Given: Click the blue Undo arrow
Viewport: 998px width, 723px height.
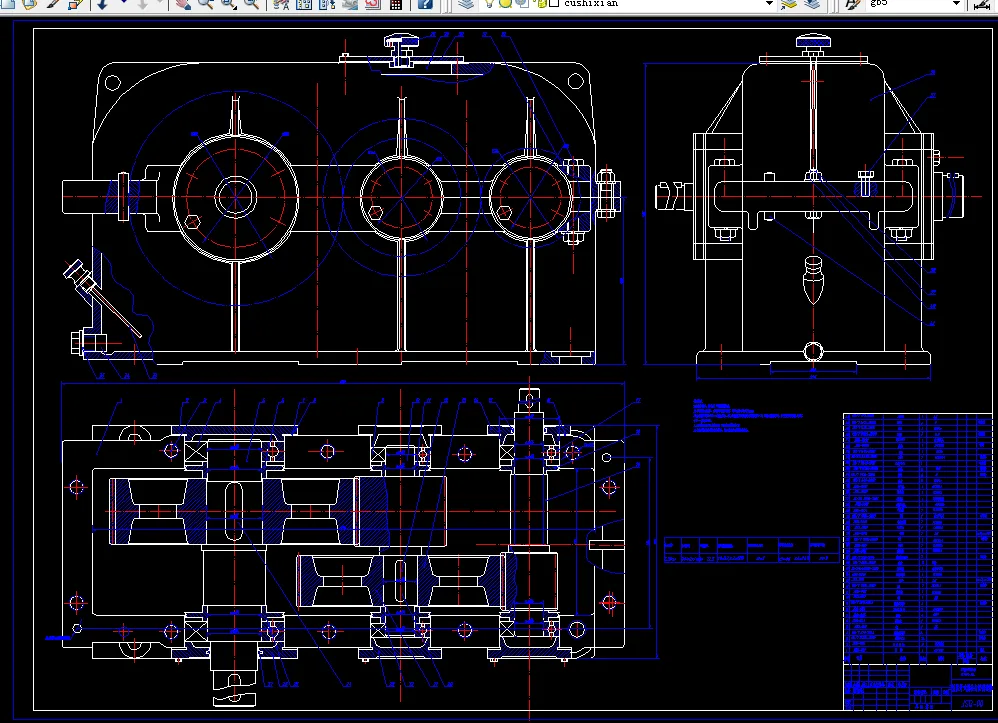Looking at the screenshot, I should [102, 4].
